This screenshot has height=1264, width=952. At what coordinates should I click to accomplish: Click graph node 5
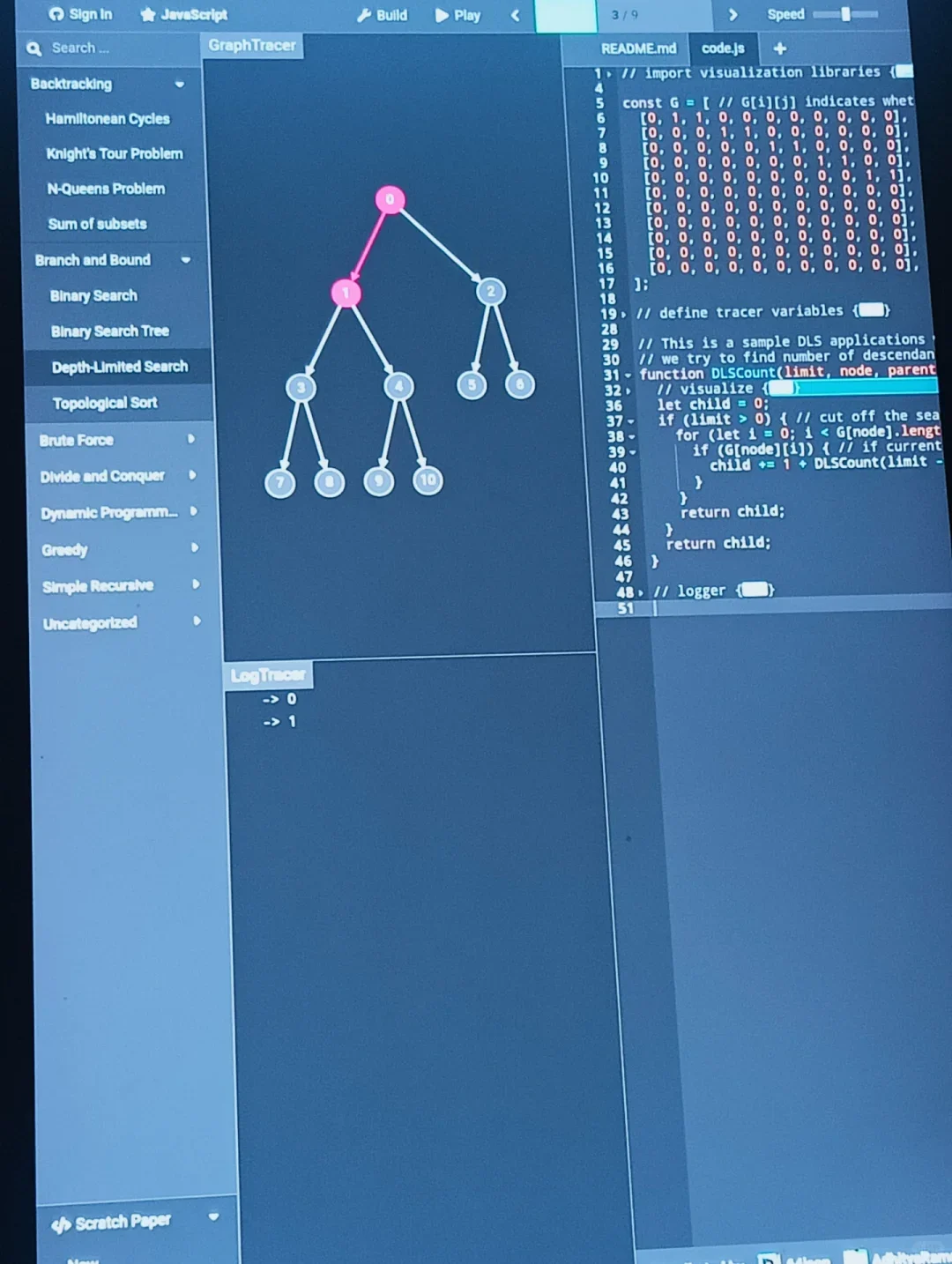(x=472, y=385)
